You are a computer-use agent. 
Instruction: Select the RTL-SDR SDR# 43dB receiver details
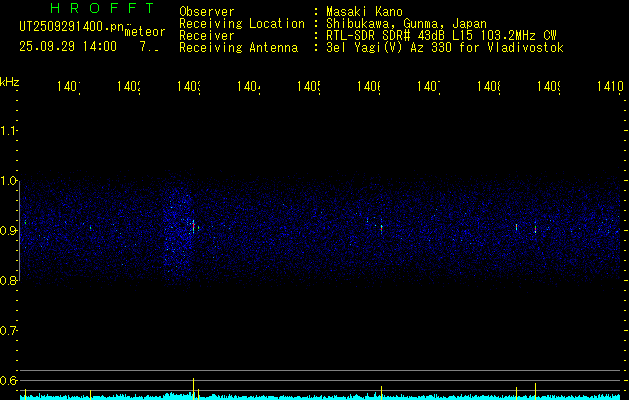pyautogui.click(x=441, y=36)
